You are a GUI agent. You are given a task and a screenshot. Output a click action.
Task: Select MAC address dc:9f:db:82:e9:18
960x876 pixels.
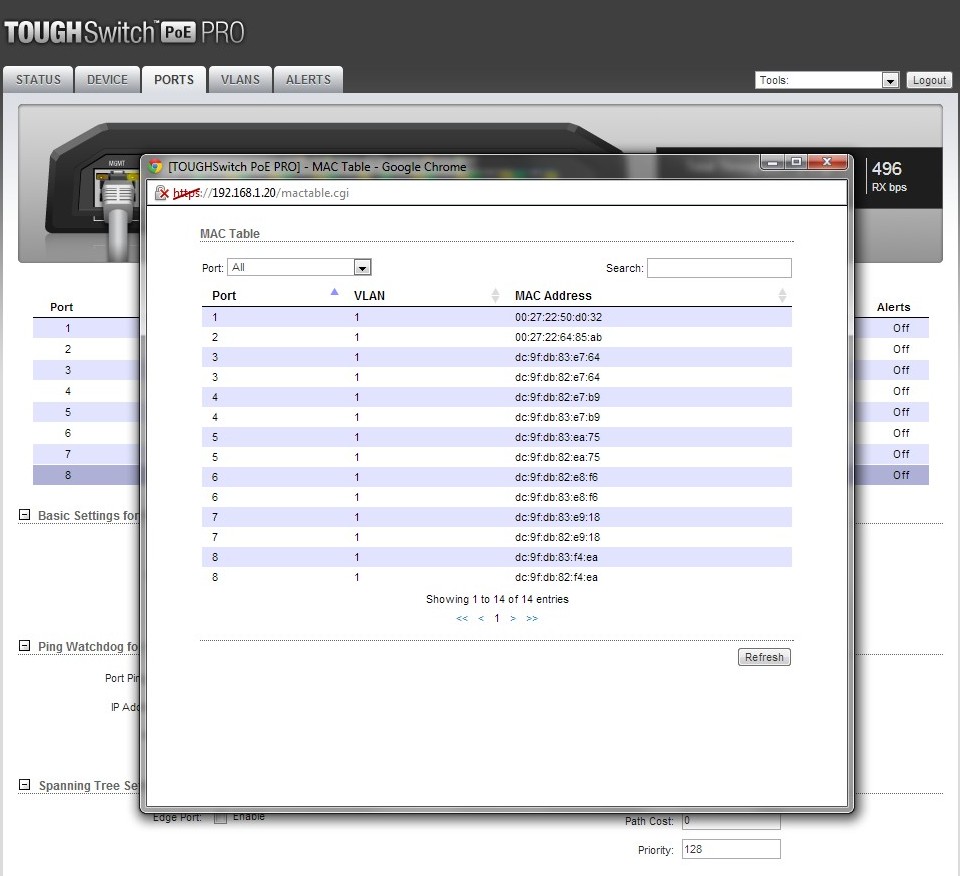click(557, 537)
